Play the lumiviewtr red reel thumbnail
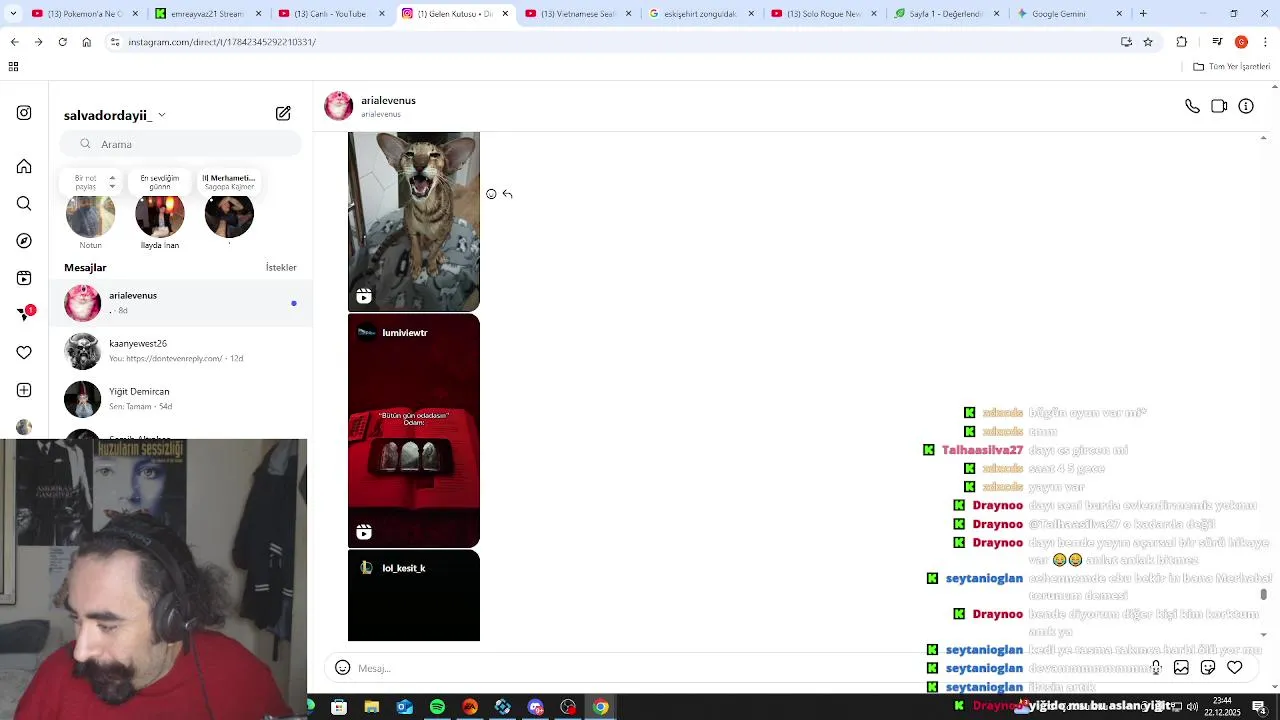The width and height of the screenshot is (1280, 720). [414, 431]
